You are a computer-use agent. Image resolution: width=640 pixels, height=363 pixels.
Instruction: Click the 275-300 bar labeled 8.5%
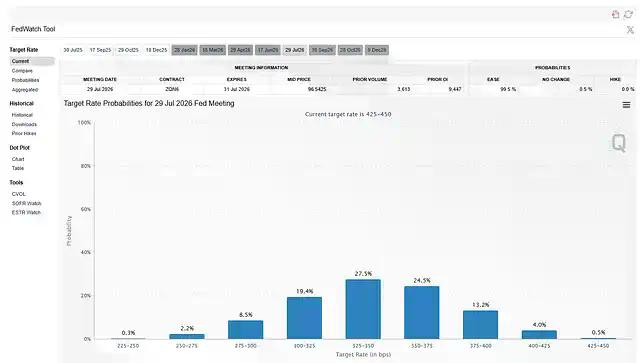(x=246, y=330)
